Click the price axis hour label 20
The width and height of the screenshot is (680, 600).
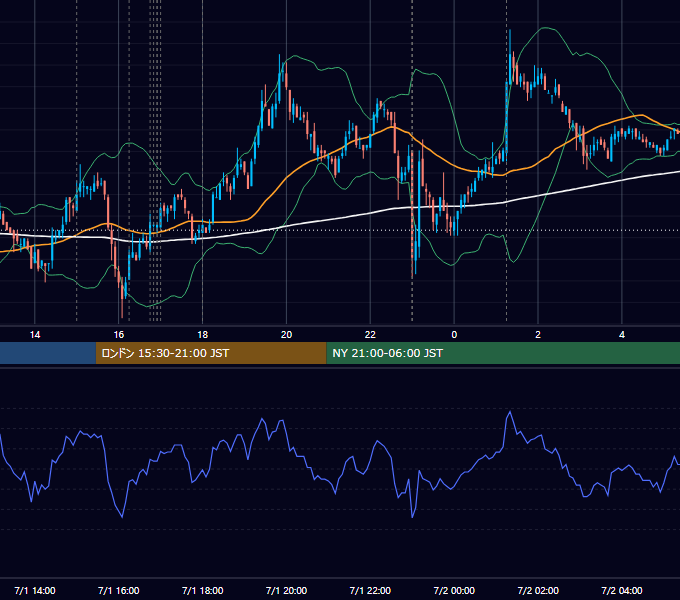coord(286,335)
